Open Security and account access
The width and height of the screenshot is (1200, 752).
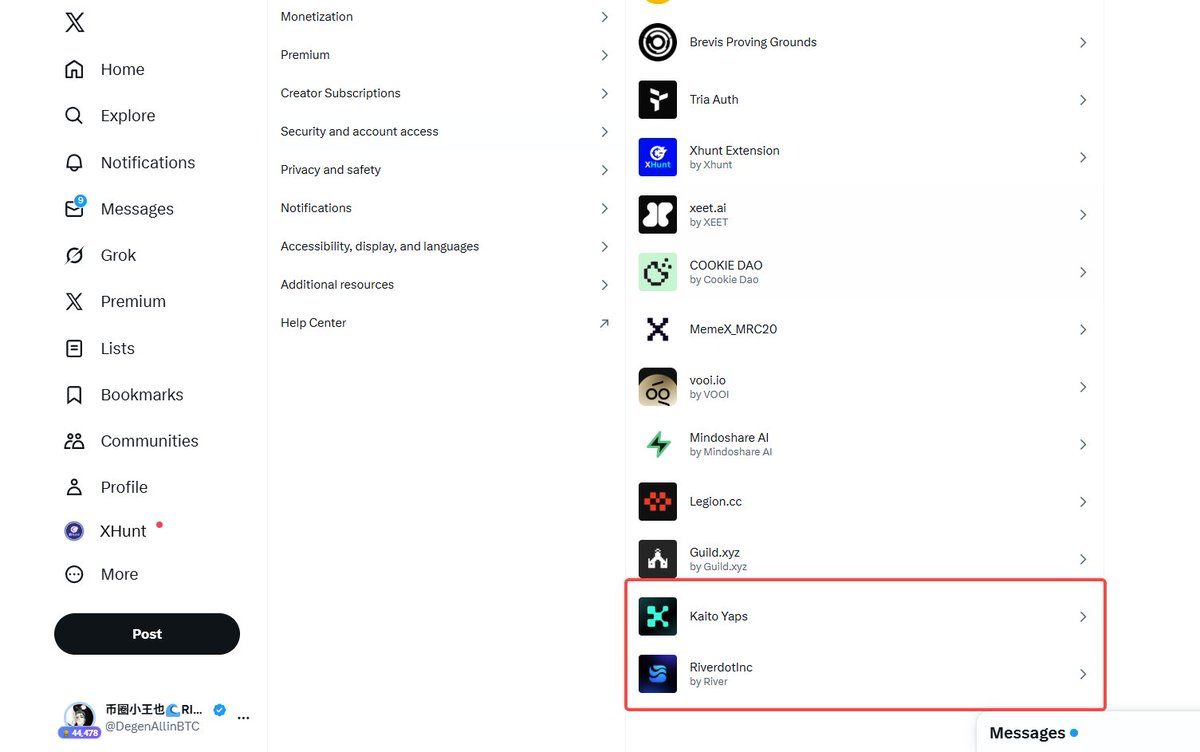(446, 131)
